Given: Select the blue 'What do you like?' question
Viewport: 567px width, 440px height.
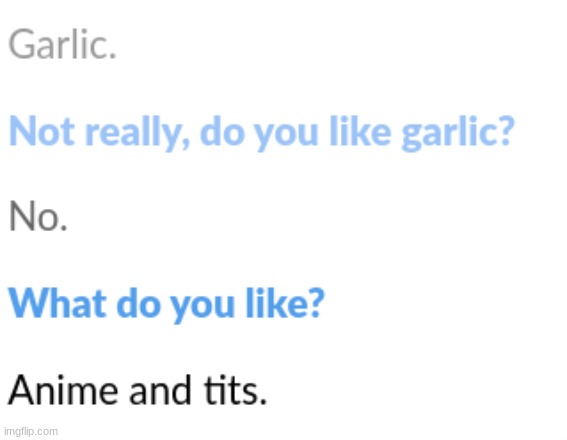Looking at the screenshot, I should (x=167, y=304).
